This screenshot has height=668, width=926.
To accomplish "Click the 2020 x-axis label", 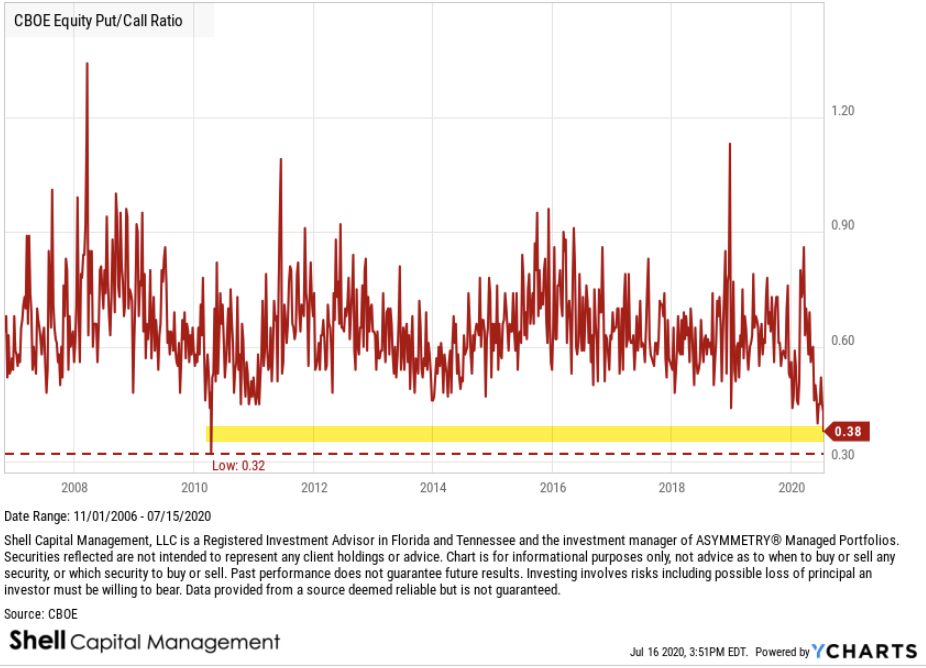I will 792,488.
